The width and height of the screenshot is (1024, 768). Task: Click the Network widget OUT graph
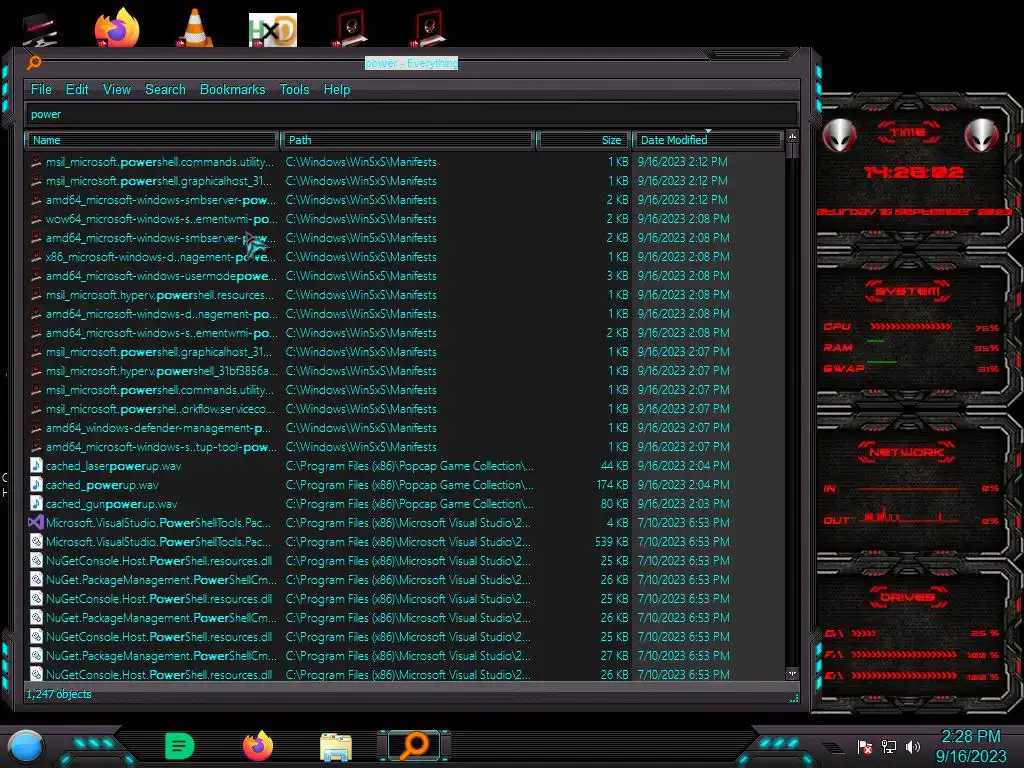908,516
